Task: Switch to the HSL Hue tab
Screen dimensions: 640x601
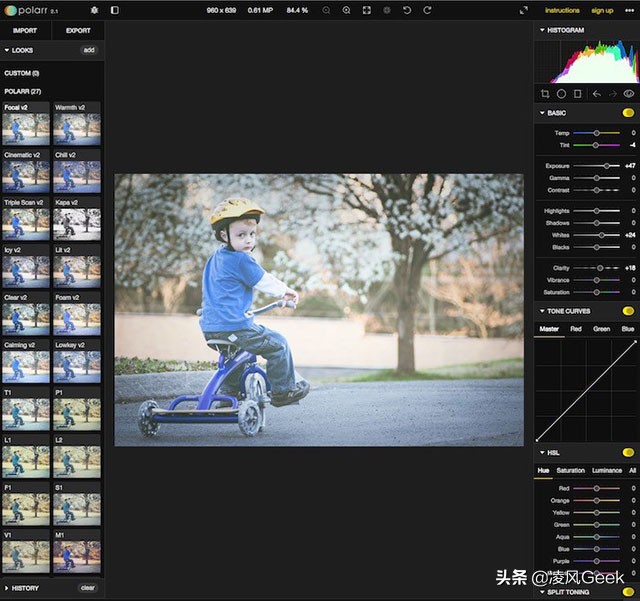Action: 543,470
